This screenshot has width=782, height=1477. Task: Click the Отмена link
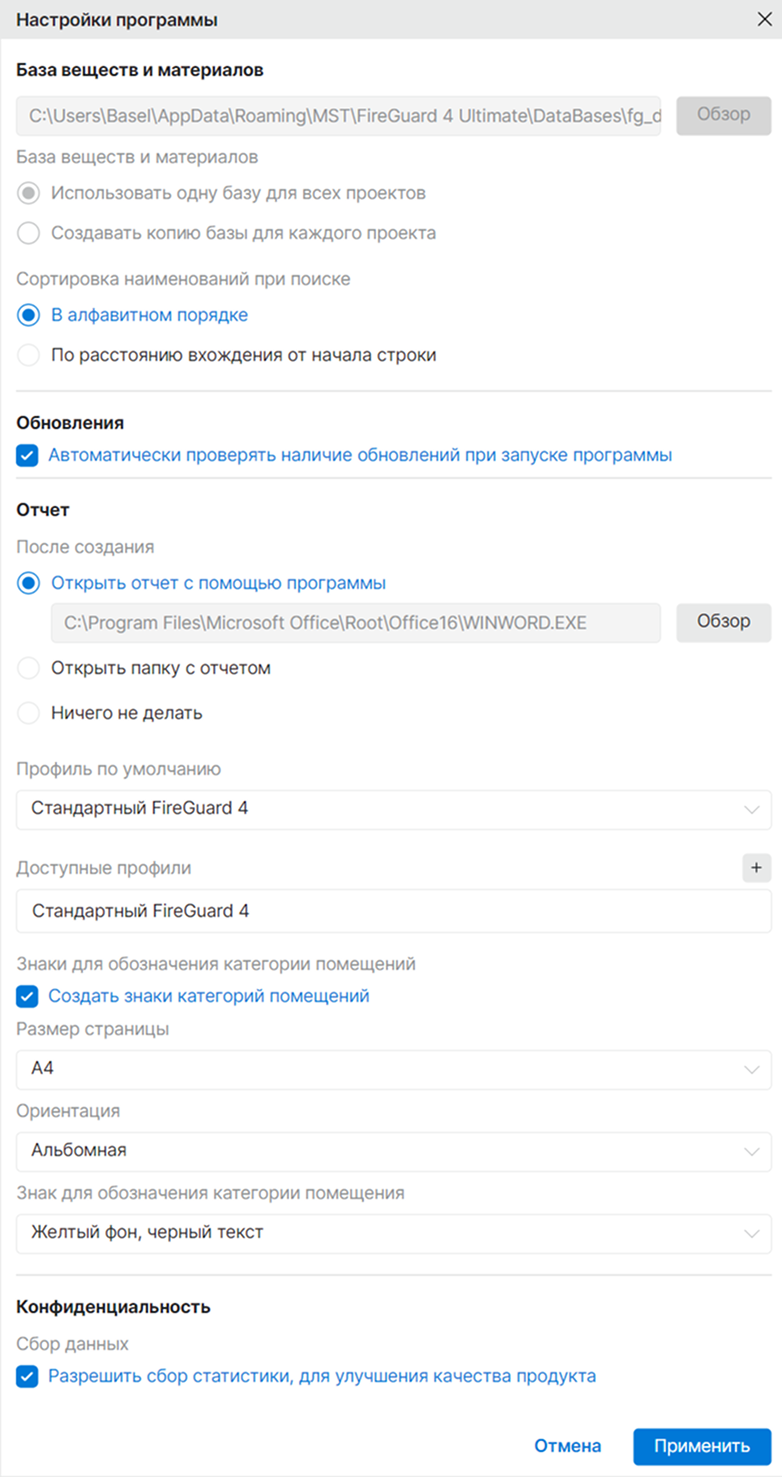(x=567, y=1446)
